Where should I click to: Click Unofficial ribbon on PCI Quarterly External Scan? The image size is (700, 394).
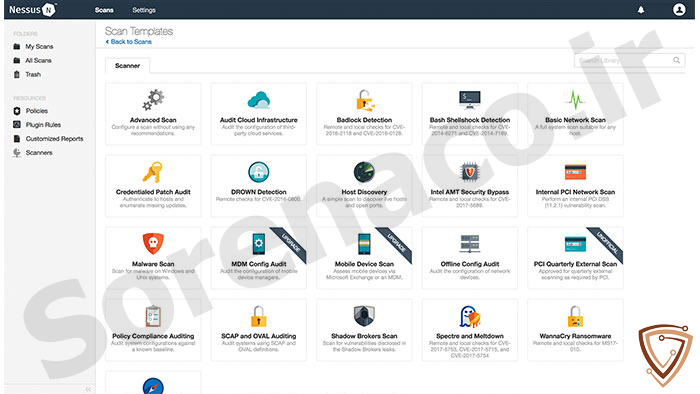pyautogui.click(x=606, y=244)
